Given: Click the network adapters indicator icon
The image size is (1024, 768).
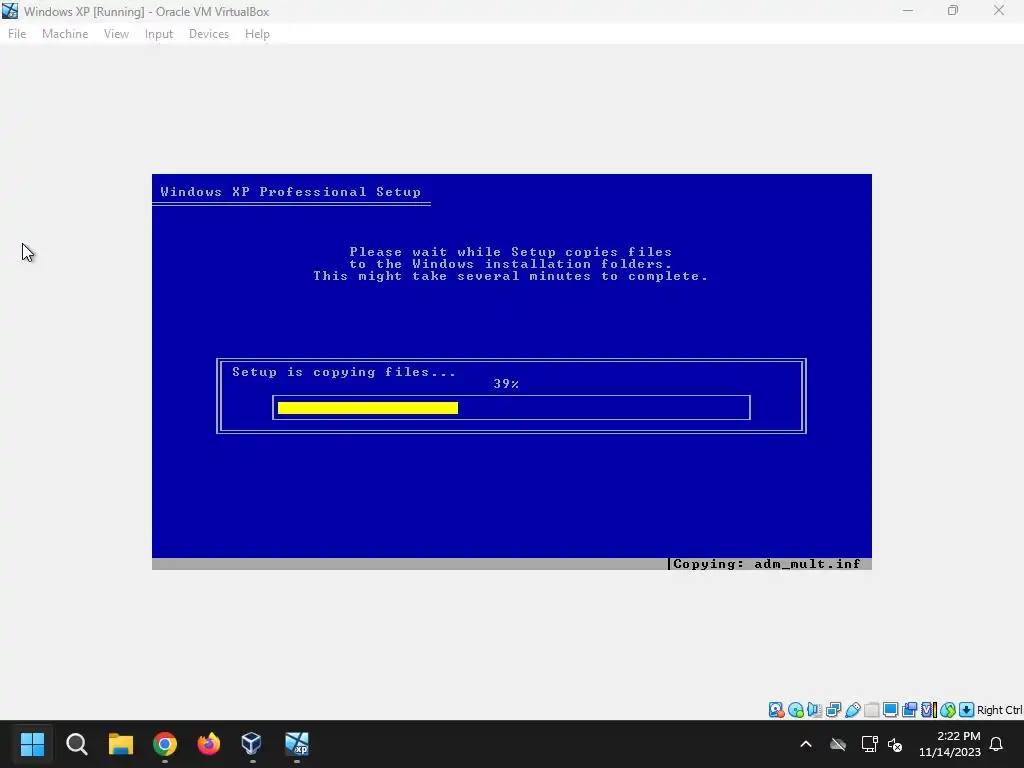Looking at the screenshot, I should tap(833, 710).
